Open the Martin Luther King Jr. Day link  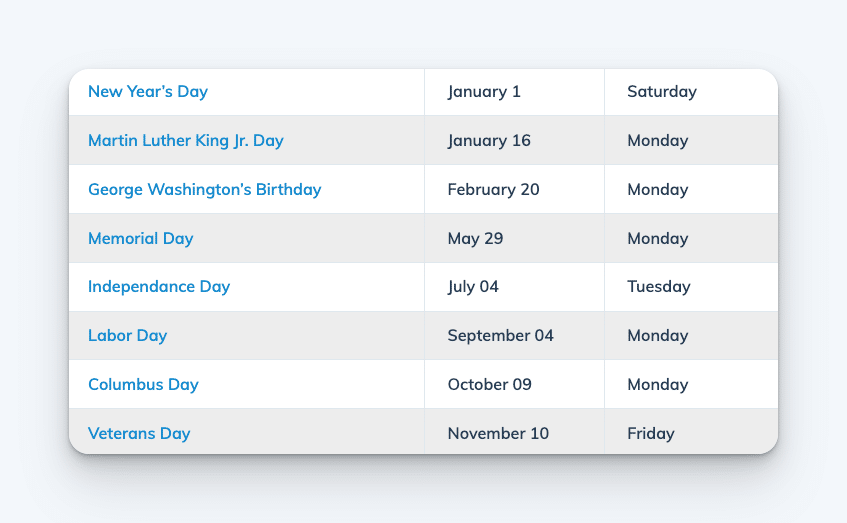coord(186,140)
